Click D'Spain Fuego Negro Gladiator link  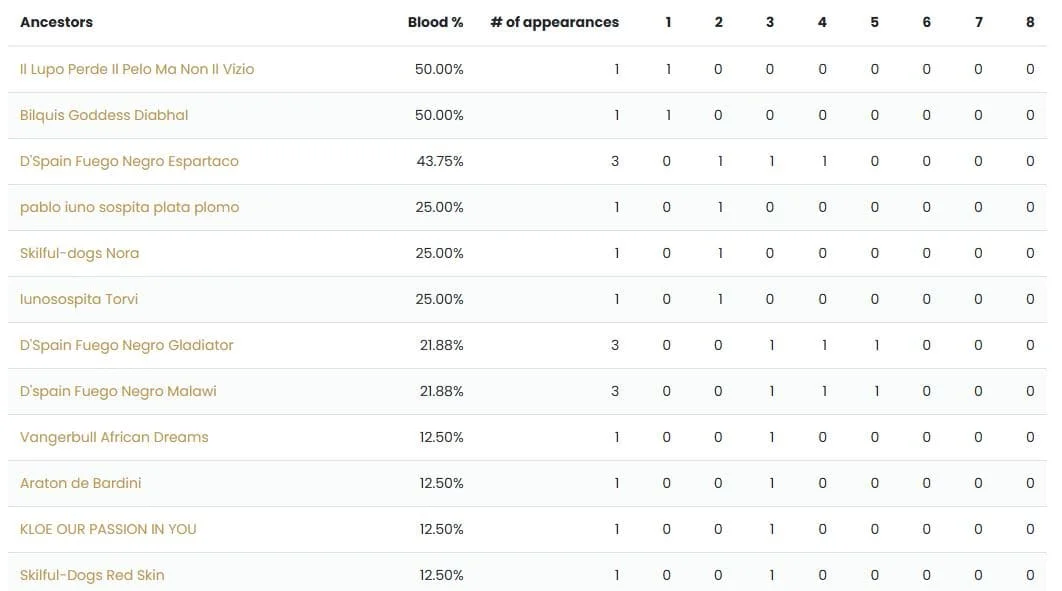click(127, 345)
